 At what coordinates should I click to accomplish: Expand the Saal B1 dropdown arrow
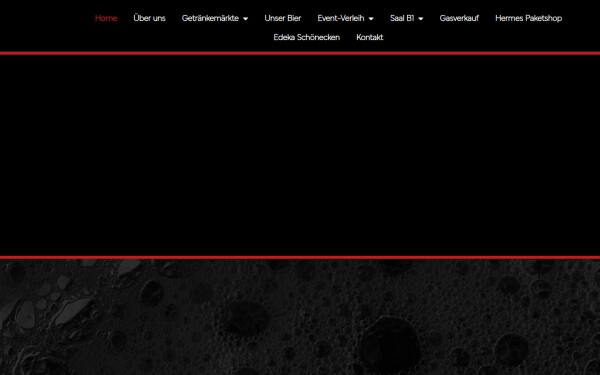coord(421,19)
